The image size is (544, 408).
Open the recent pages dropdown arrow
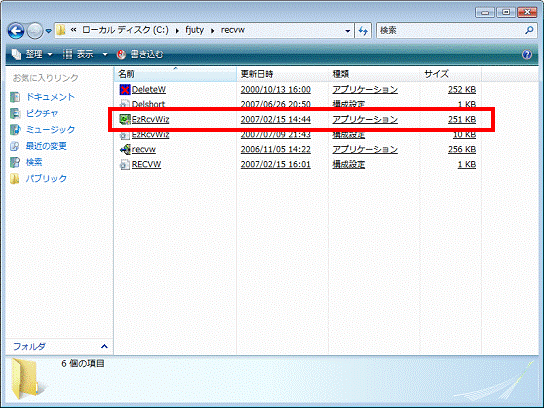49,31
